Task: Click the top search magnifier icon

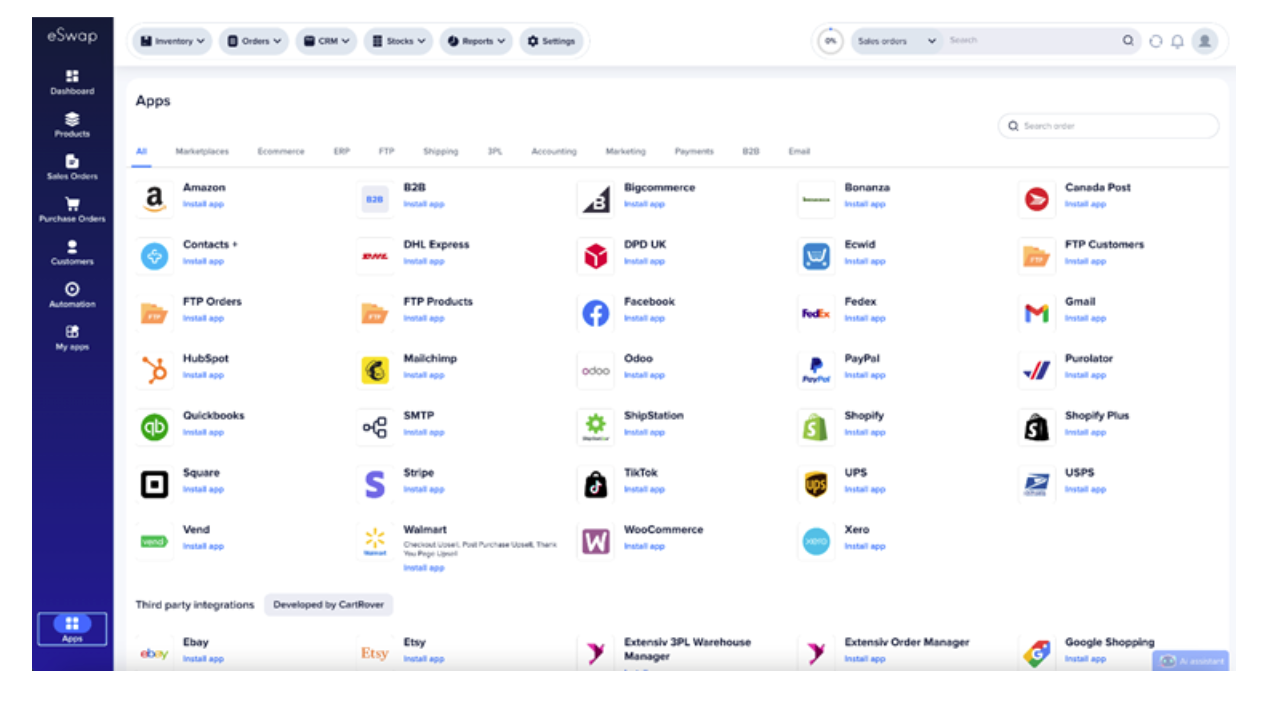Action: (1128, 41)
